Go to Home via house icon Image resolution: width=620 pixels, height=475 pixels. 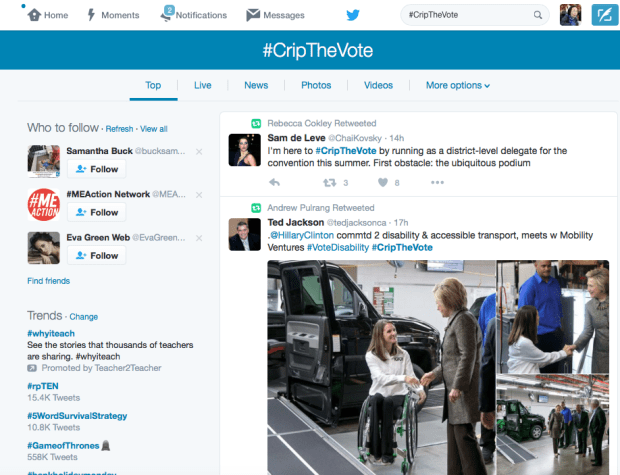point(34,15)
